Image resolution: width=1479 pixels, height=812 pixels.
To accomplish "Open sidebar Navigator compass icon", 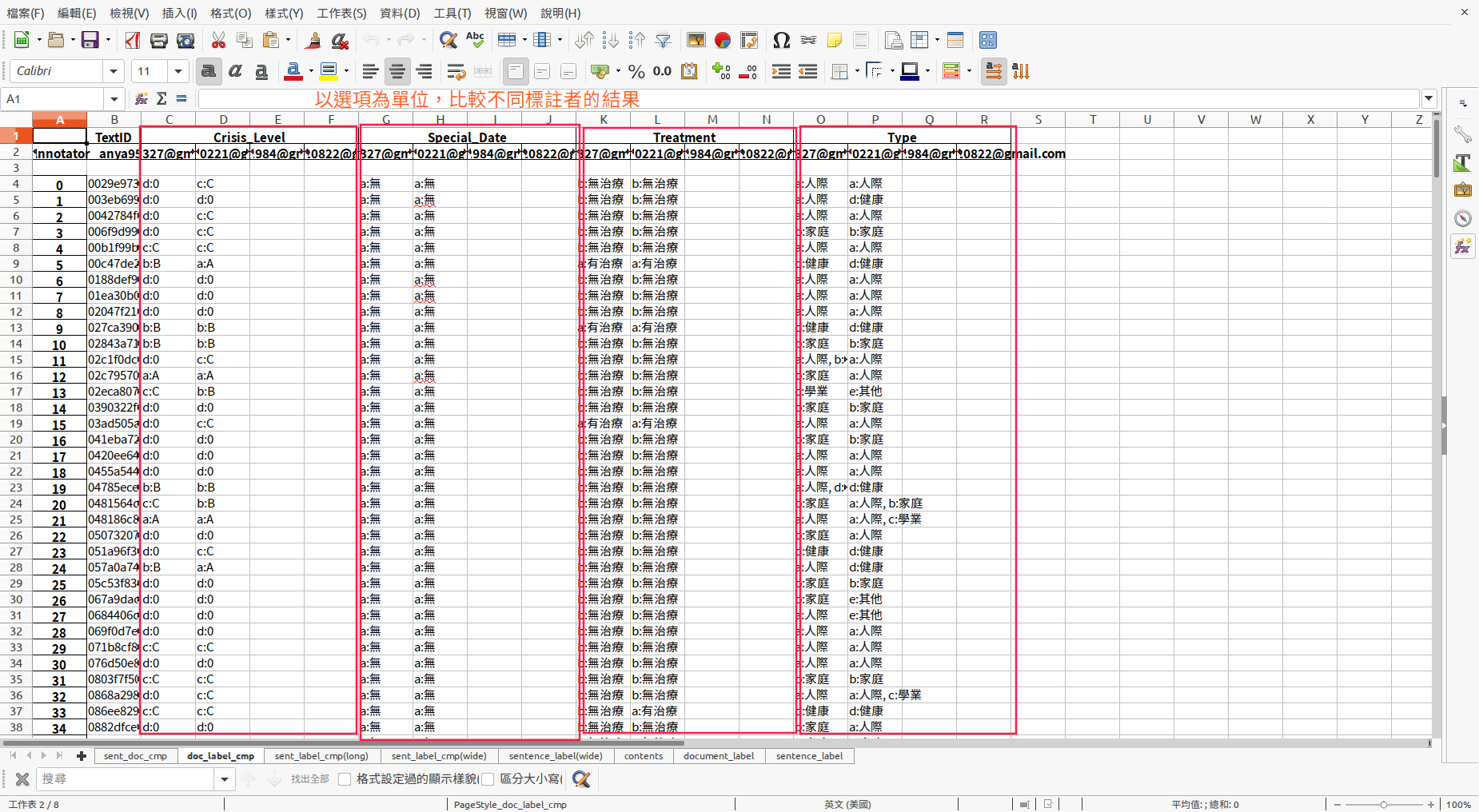I will tap(1463, 218).
